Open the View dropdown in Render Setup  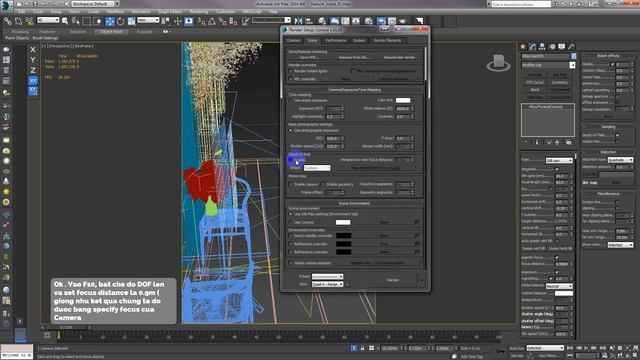(327, 284)
